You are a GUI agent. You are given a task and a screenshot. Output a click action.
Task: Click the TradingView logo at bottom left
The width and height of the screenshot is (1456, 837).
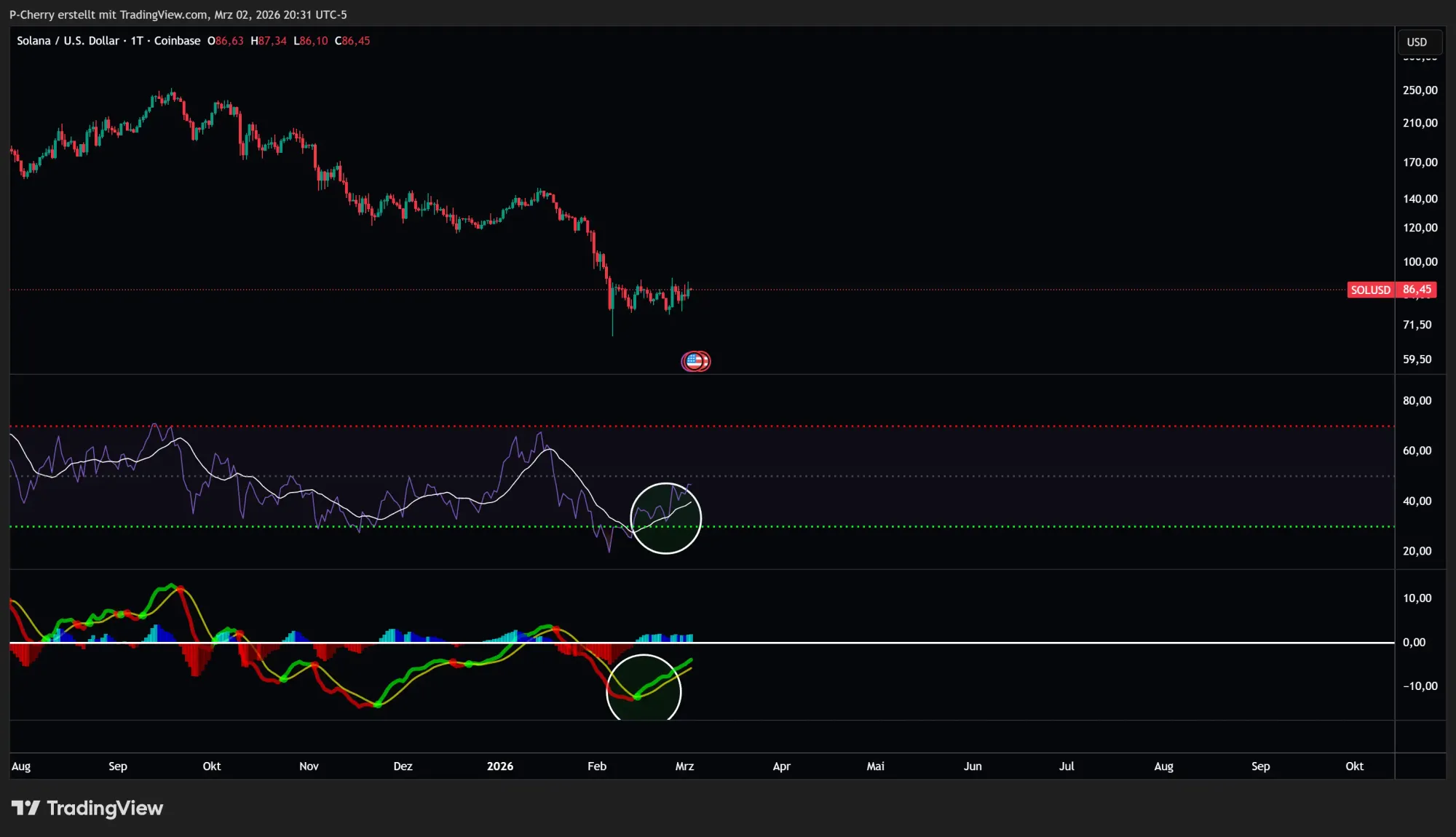87,808
